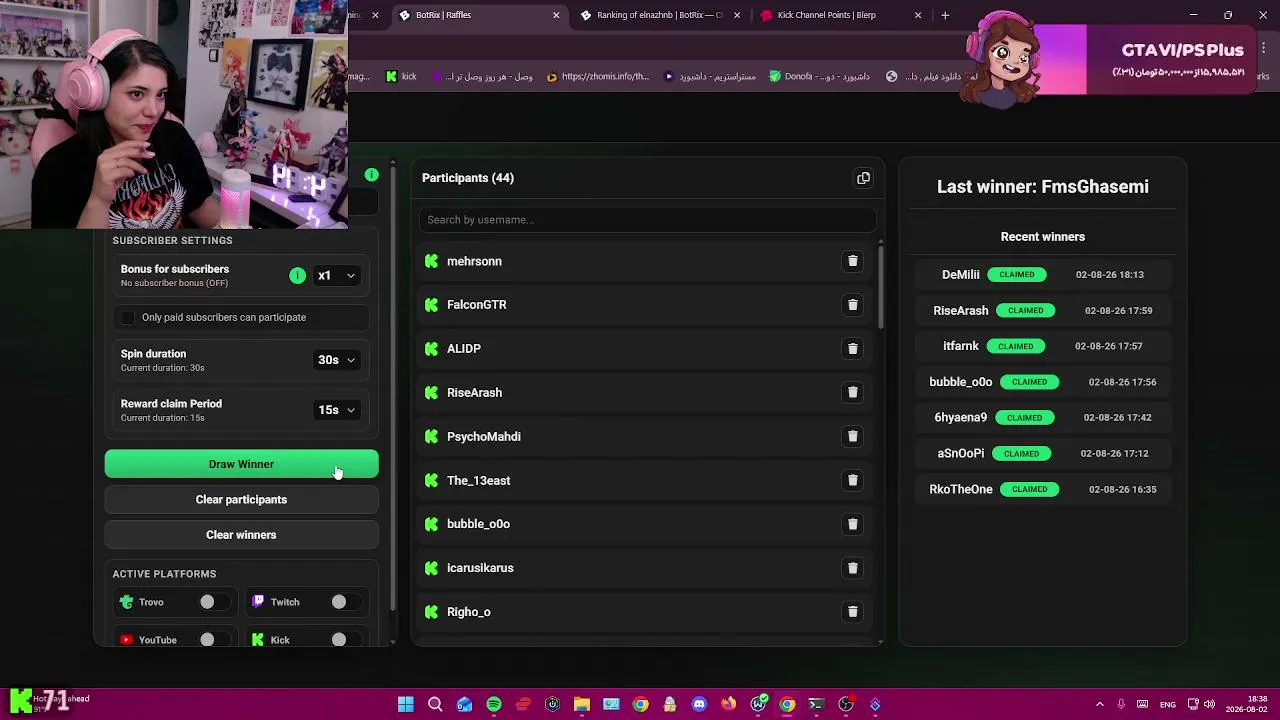Open Spotify from the taskbar
Viewport: 1280px width, 720px height.
(494, 704)
